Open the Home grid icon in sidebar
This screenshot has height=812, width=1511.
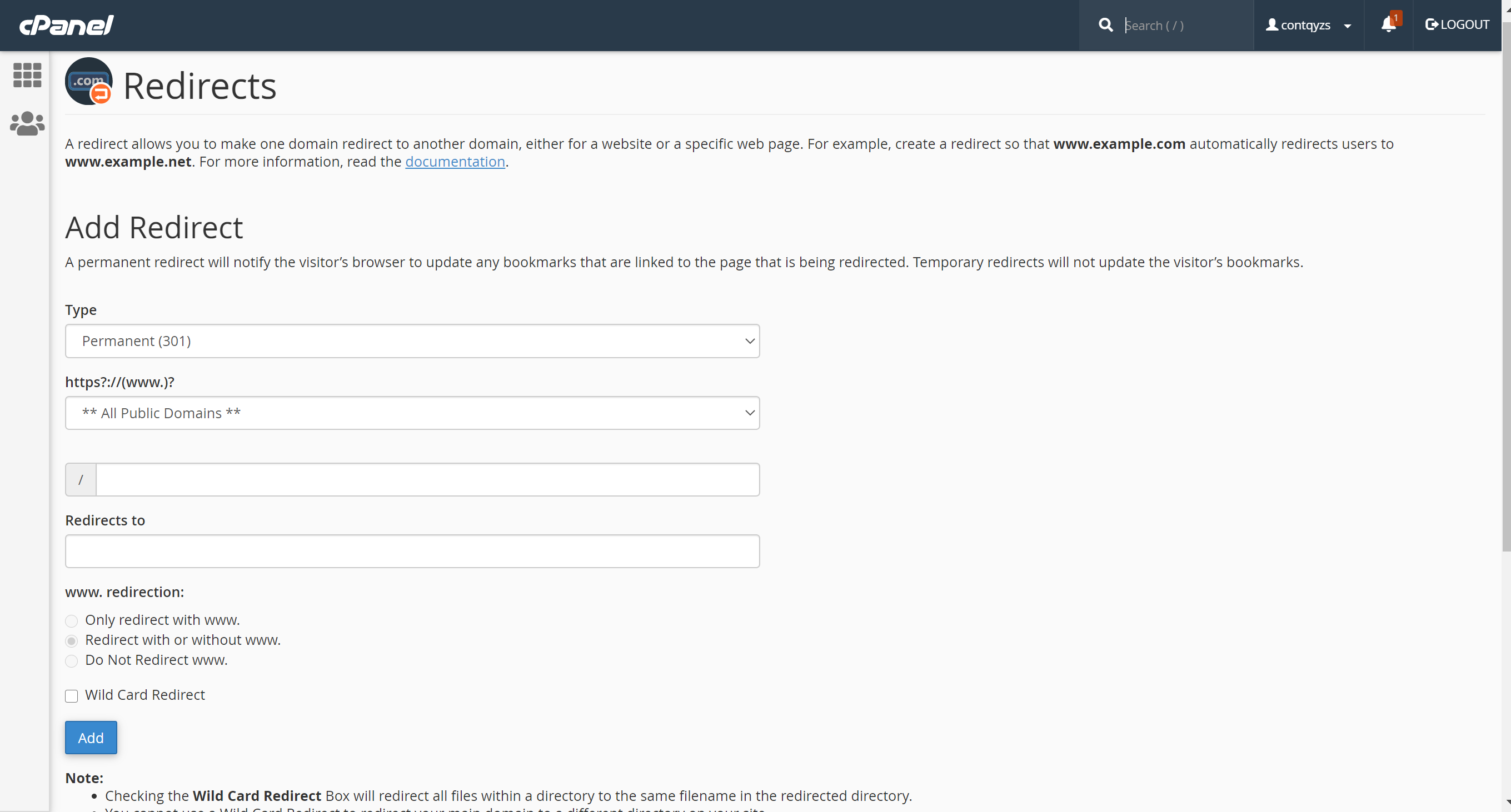(27, 76)
